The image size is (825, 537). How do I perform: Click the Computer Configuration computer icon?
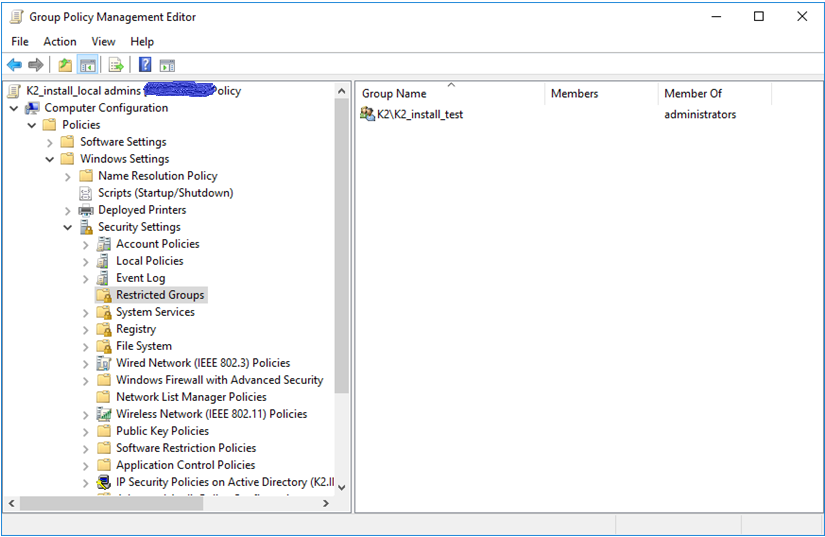tap(33, 108)
